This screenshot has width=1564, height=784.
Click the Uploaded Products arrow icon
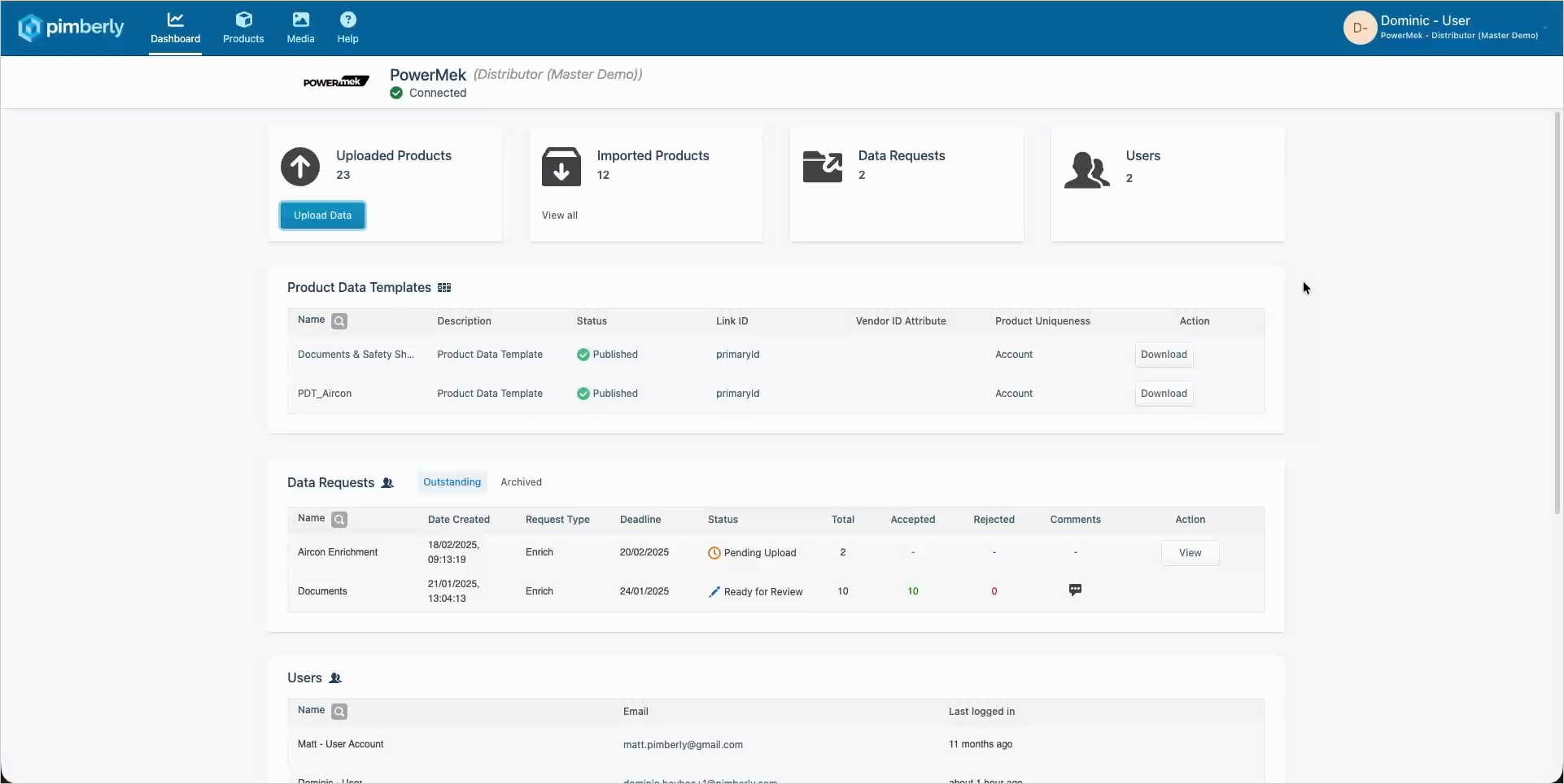pyautogui.click(x=300, y=167)
